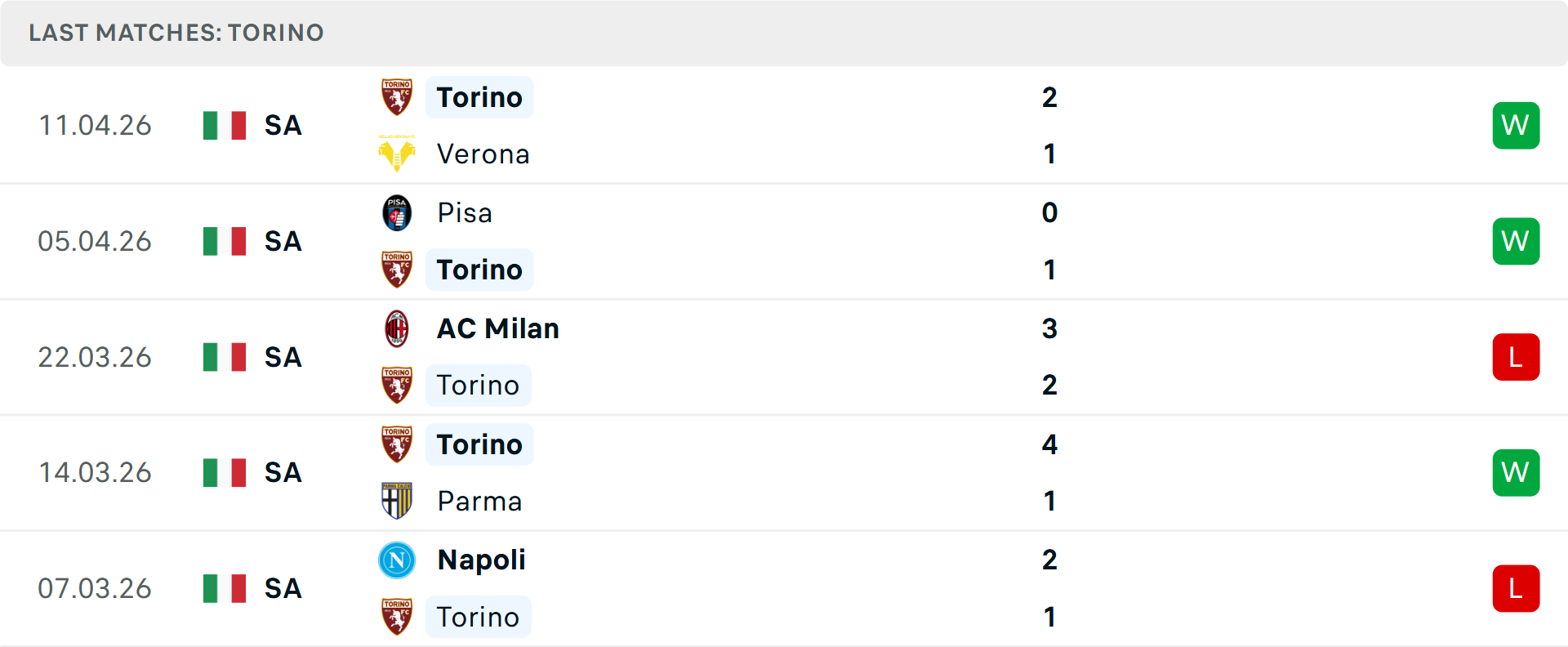Click win badge for Verona match
Viewport: 1568px width, 647px height.
1516,126
